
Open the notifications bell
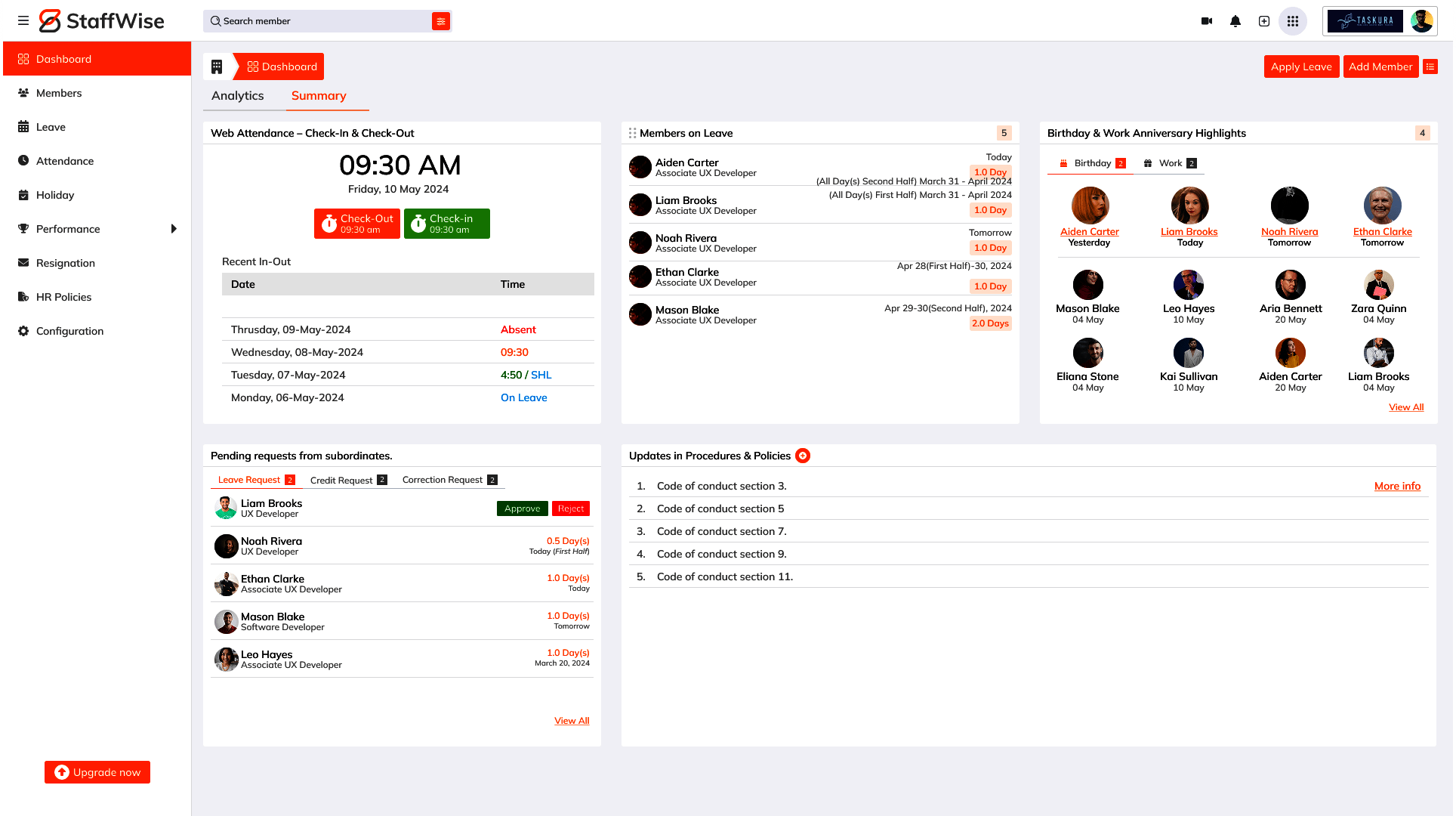point(1235,21)
